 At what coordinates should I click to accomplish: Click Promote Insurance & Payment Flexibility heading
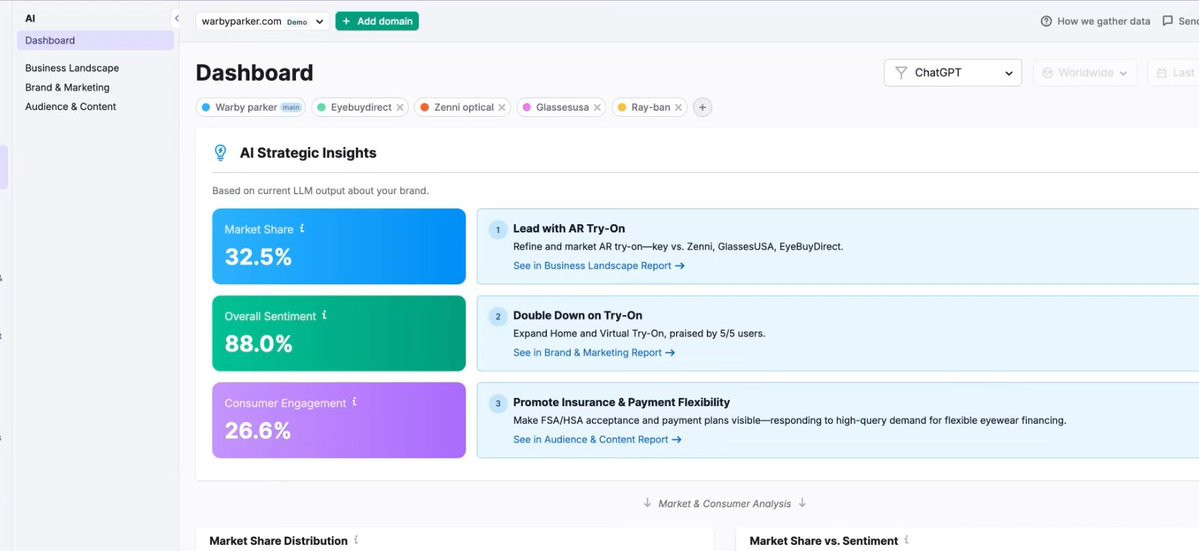(x=622, y=402)
